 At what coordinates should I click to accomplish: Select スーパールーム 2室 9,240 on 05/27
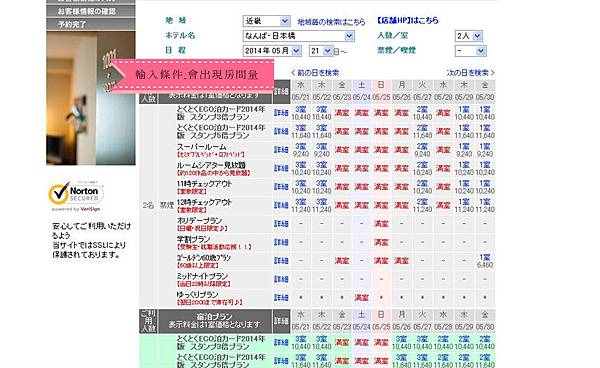(x=422, y=150)
